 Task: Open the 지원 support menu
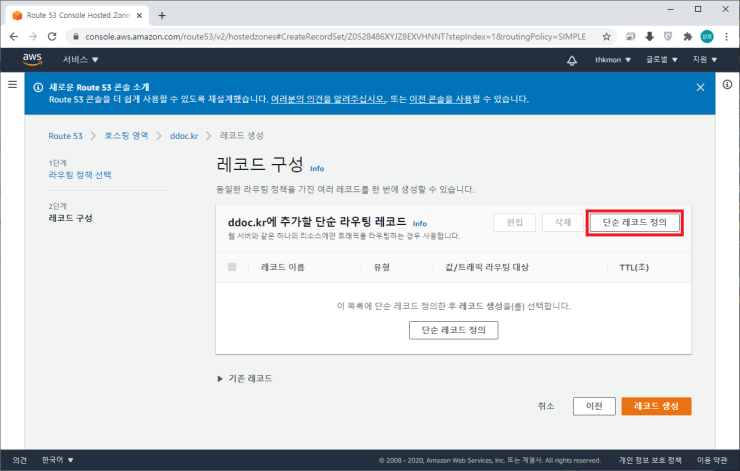point(705,60)
